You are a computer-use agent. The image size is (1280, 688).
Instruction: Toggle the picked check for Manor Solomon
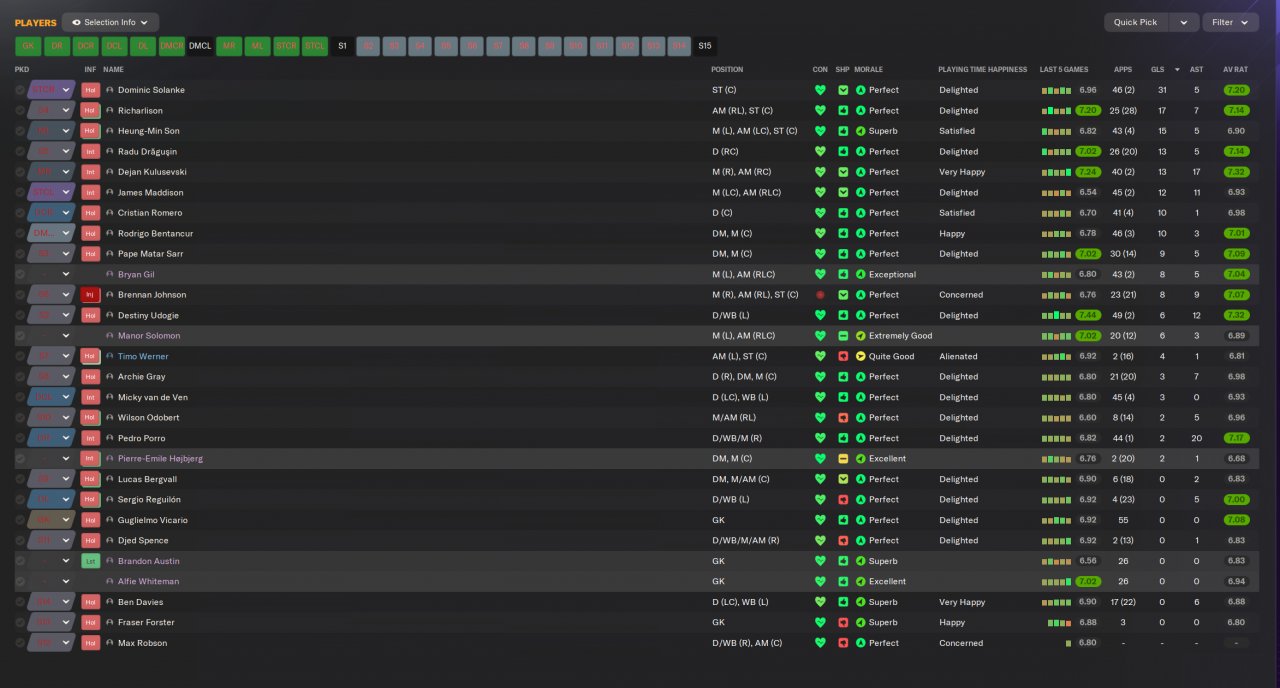pyautogui.click(x=20, y=336)
